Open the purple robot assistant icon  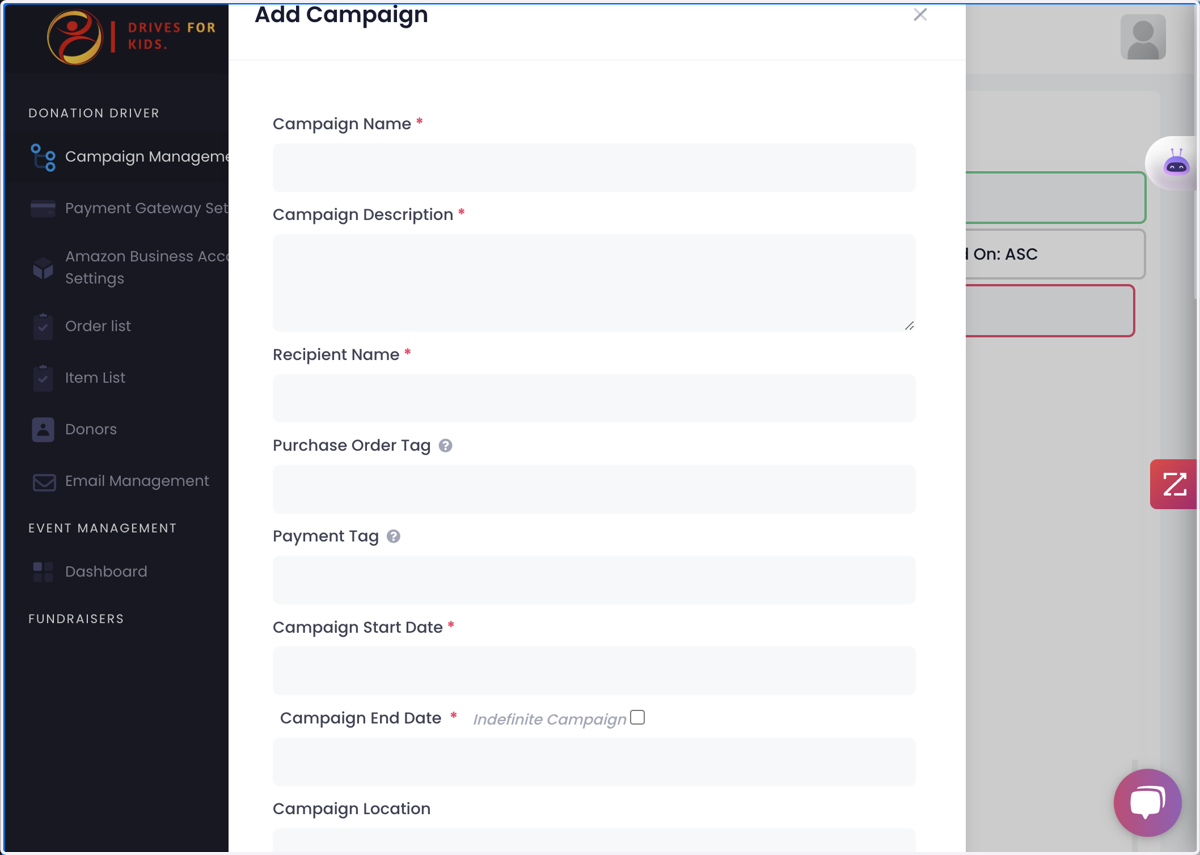(x=1175, y=164)
